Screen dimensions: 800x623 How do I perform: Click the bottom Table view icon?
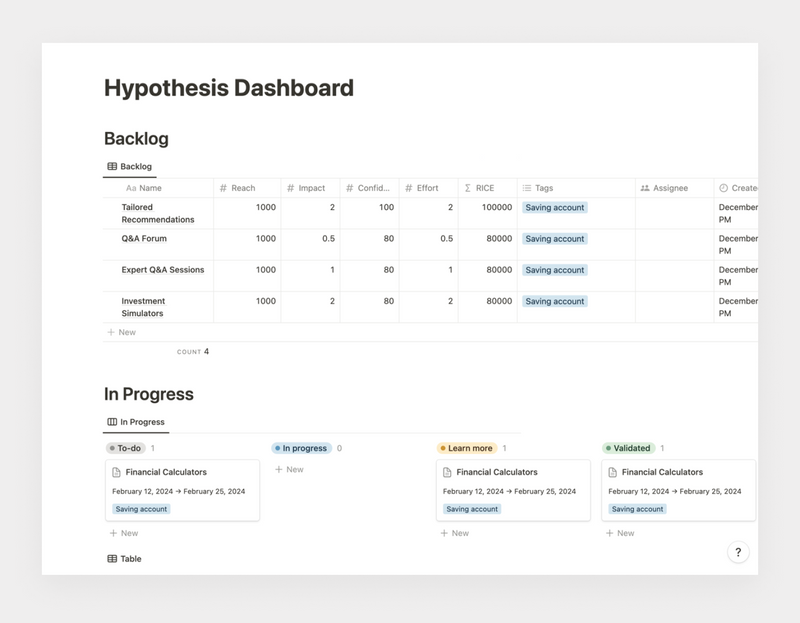(112, 559)
